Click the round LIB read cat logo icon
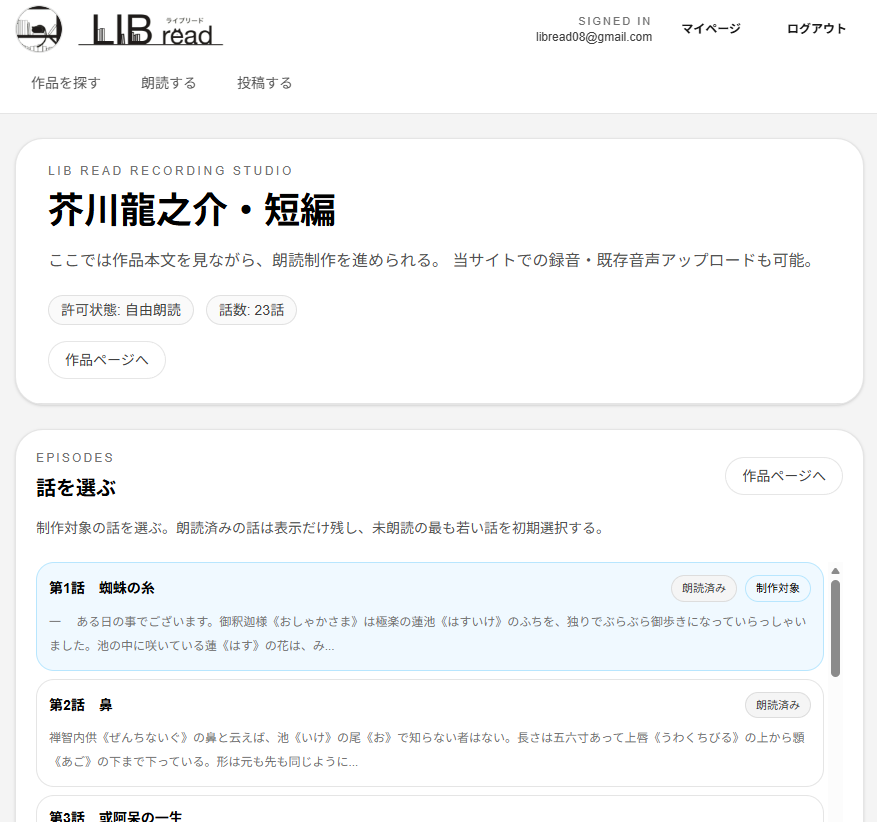This screenshot has height=822, width=877. (x=39, y=29)
